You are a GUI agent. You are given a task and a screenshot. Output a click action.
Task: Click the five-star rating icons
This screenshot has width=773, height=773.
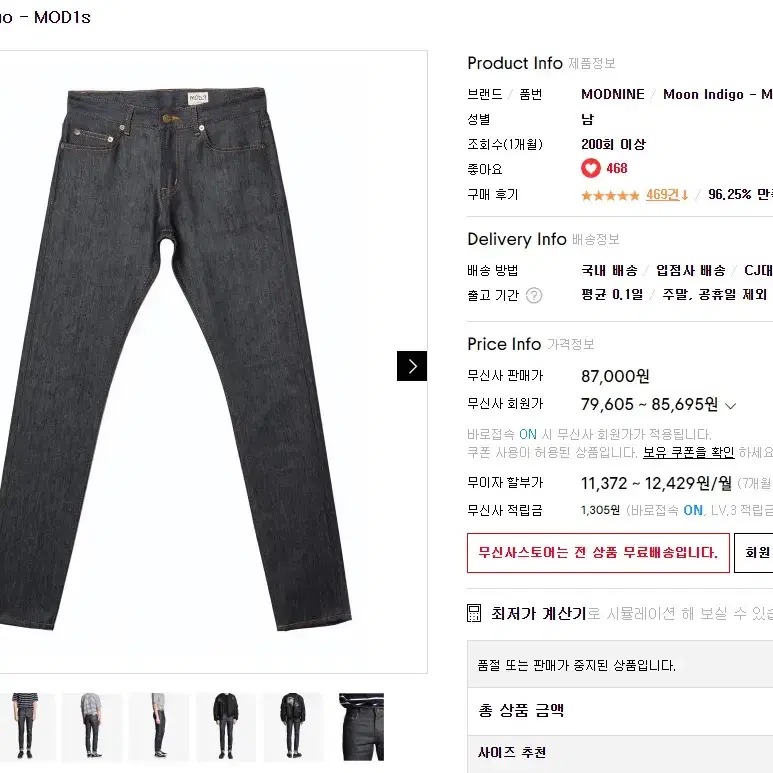(610, 195)
